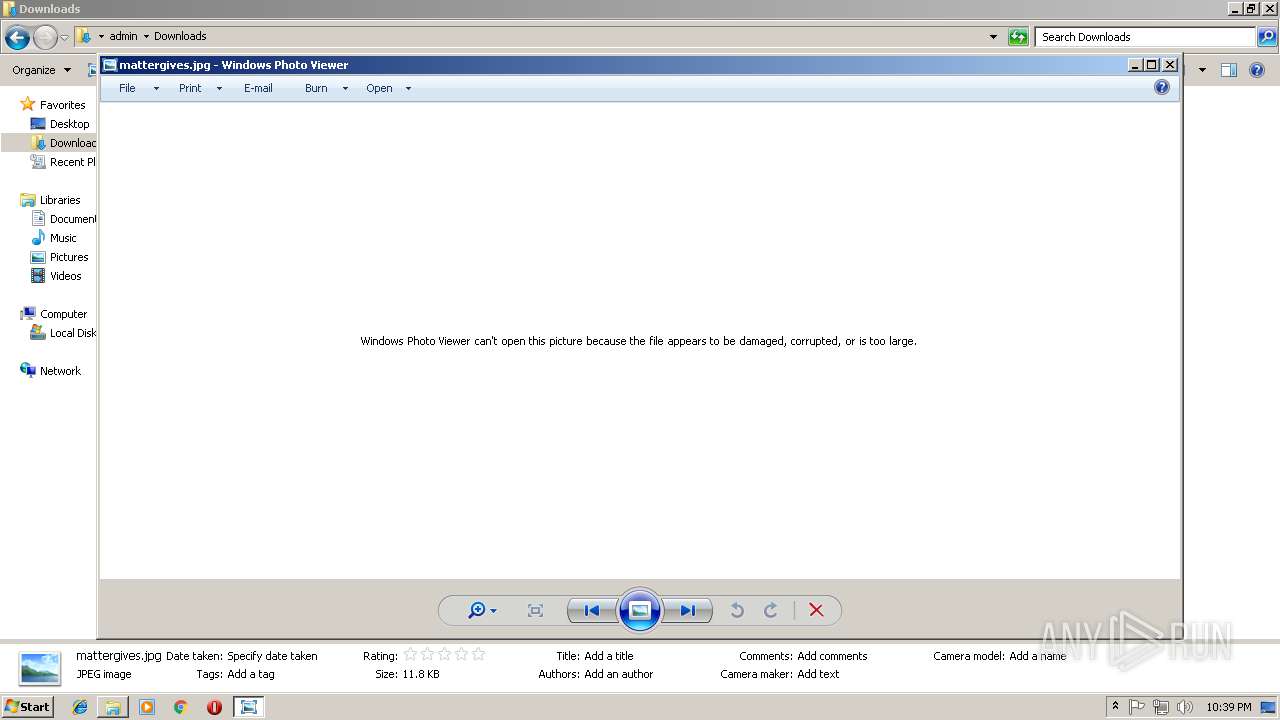Image resolution: width=1280 pixels, height=720 pixels.
Task: Click the Explorer Back button
Action: 17,38
